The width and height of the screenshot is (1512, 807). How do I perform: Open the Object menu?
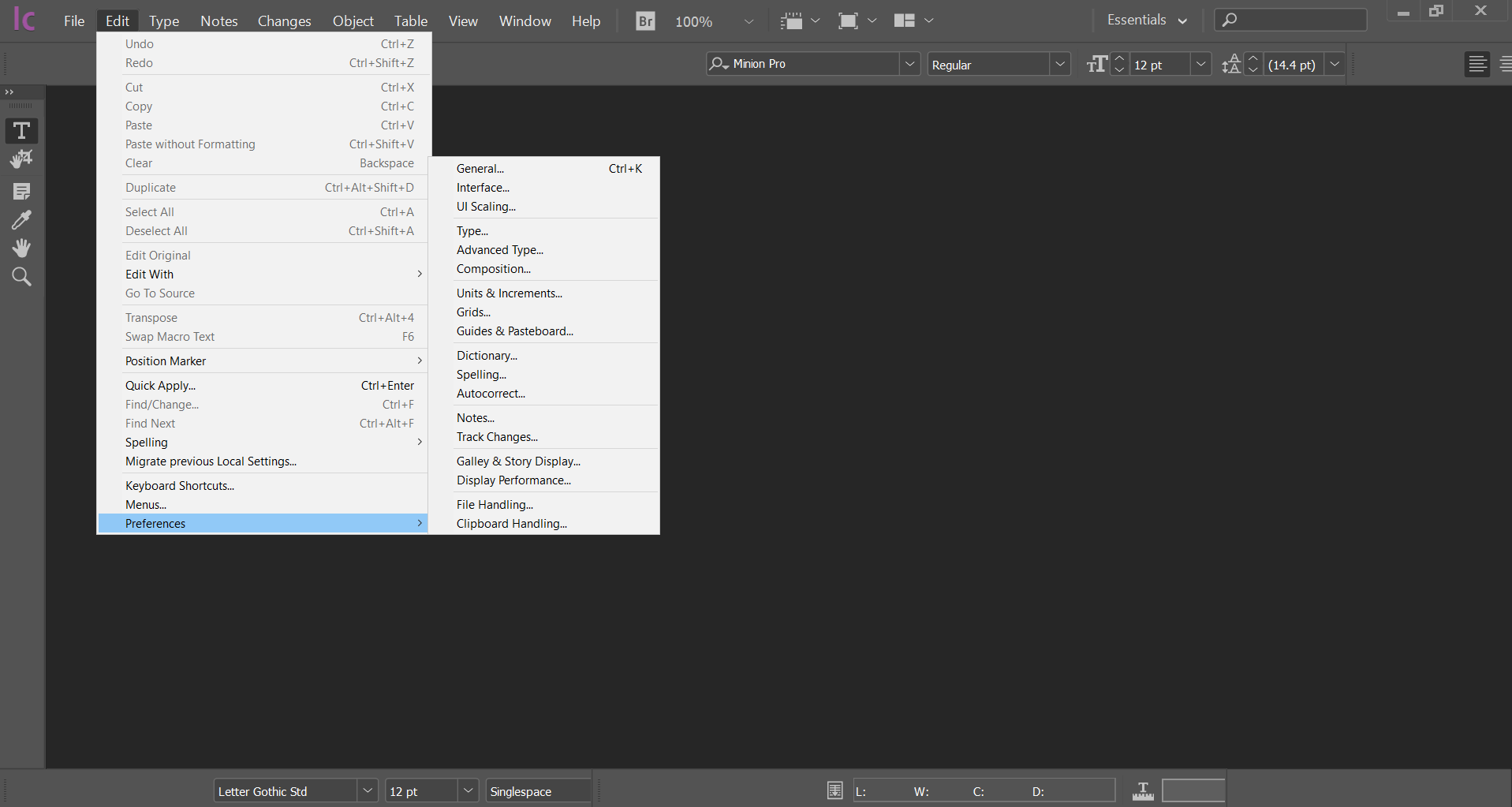click(353, 21)
